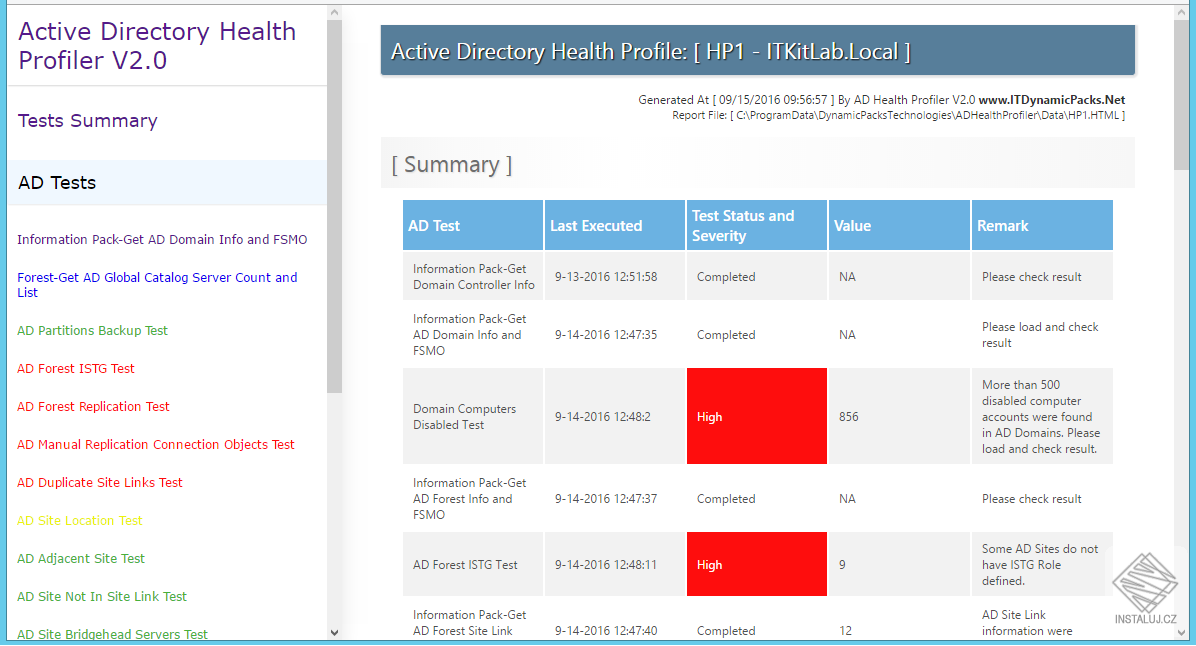Open AD Site Location Test link

pos(79,521)
